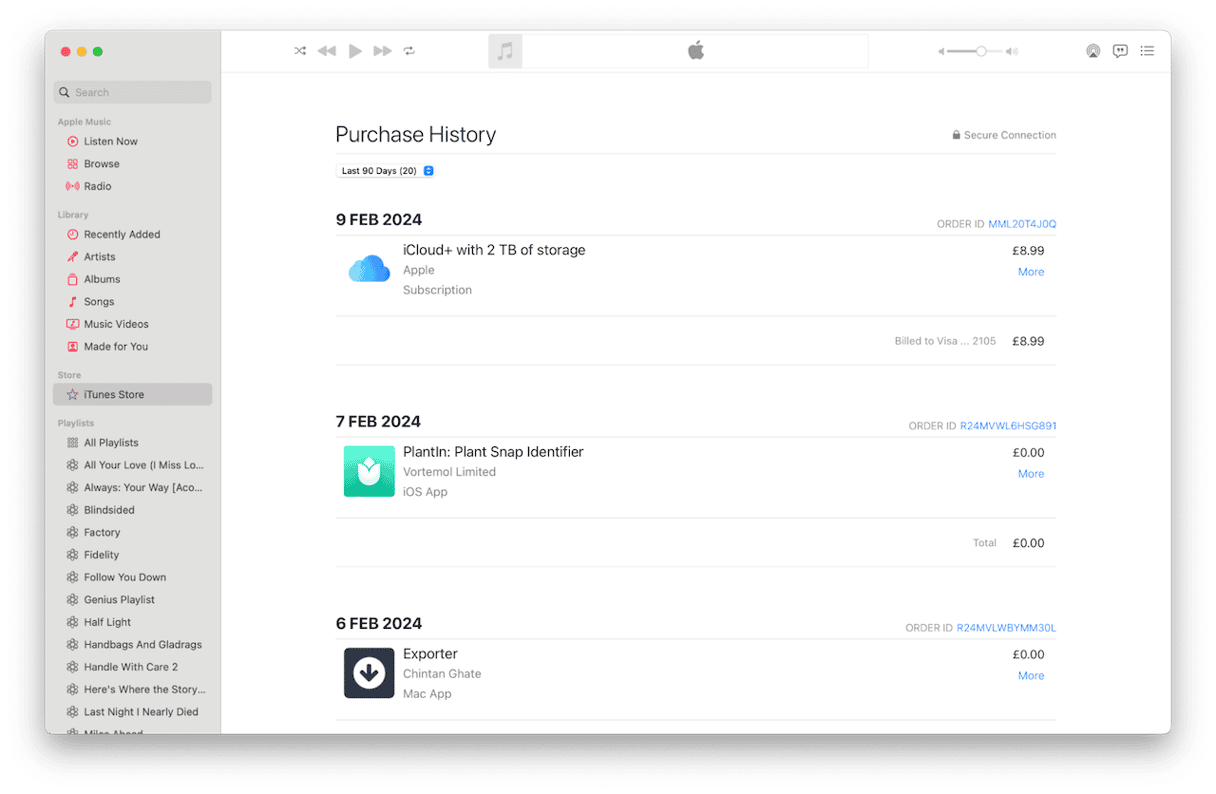1216x794 pixels.
Task: Click the Exporter title text
Action: [x=430, y=654]
